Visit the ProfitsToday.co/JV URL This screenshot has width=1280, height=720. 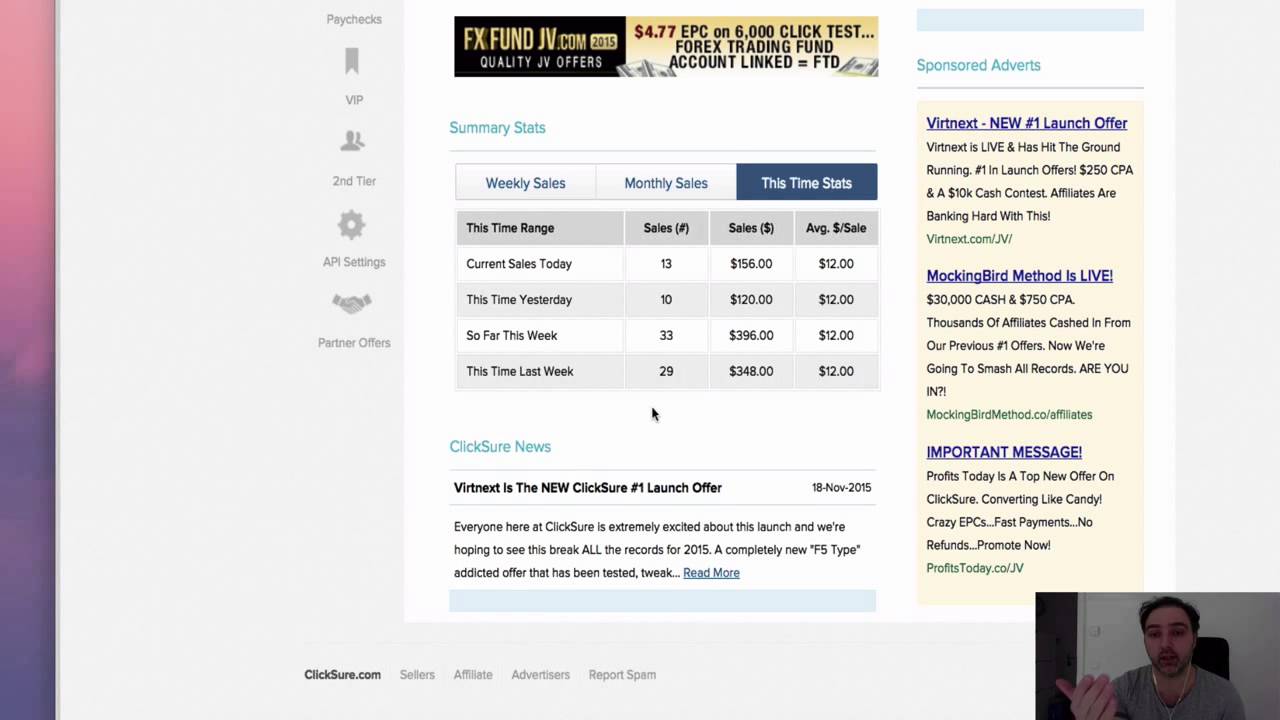[x=975, y=568]
